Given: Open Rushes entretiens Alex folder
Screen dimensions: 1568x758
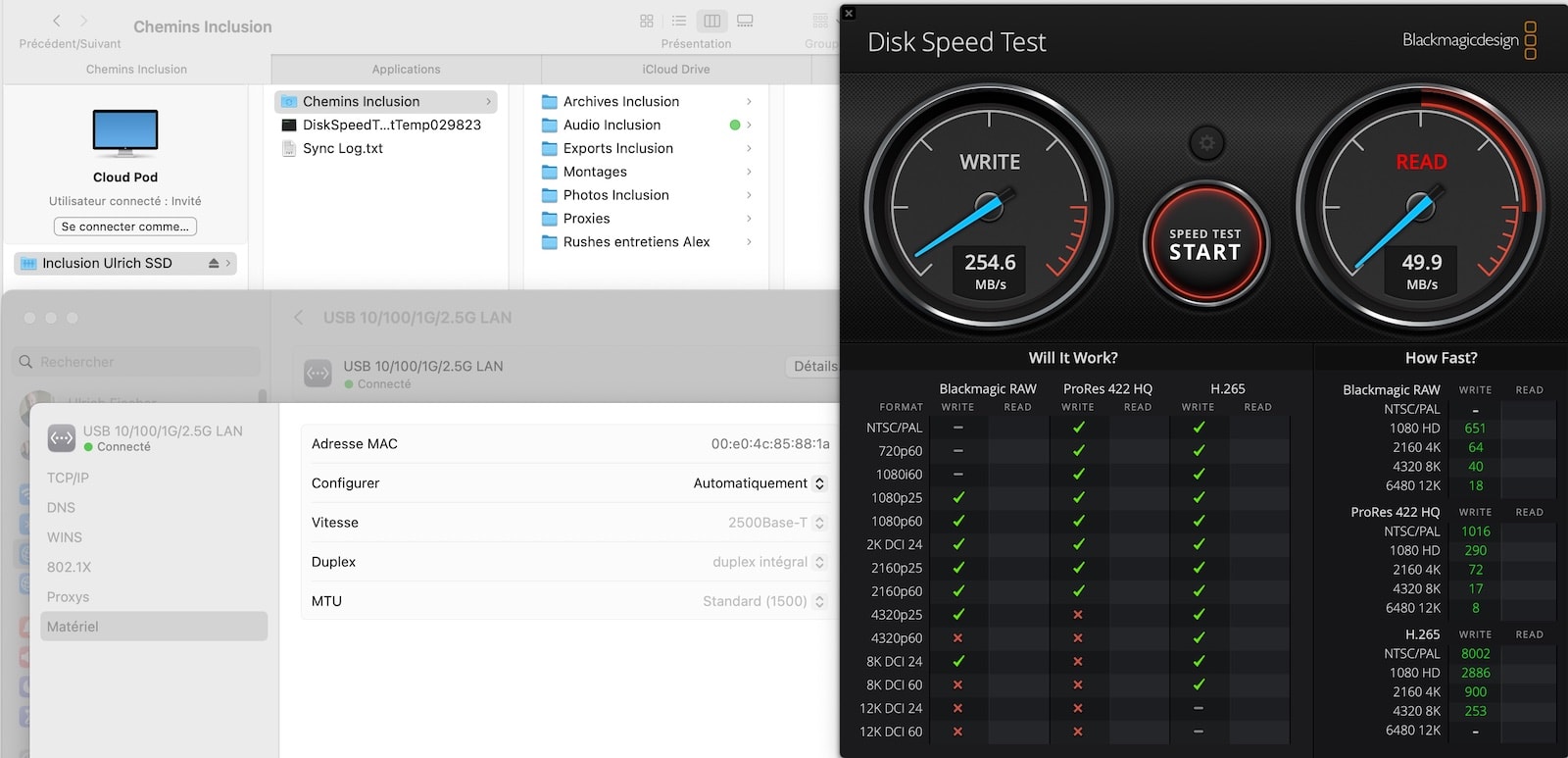Looking at the screenshot, I should click(626, 242).
